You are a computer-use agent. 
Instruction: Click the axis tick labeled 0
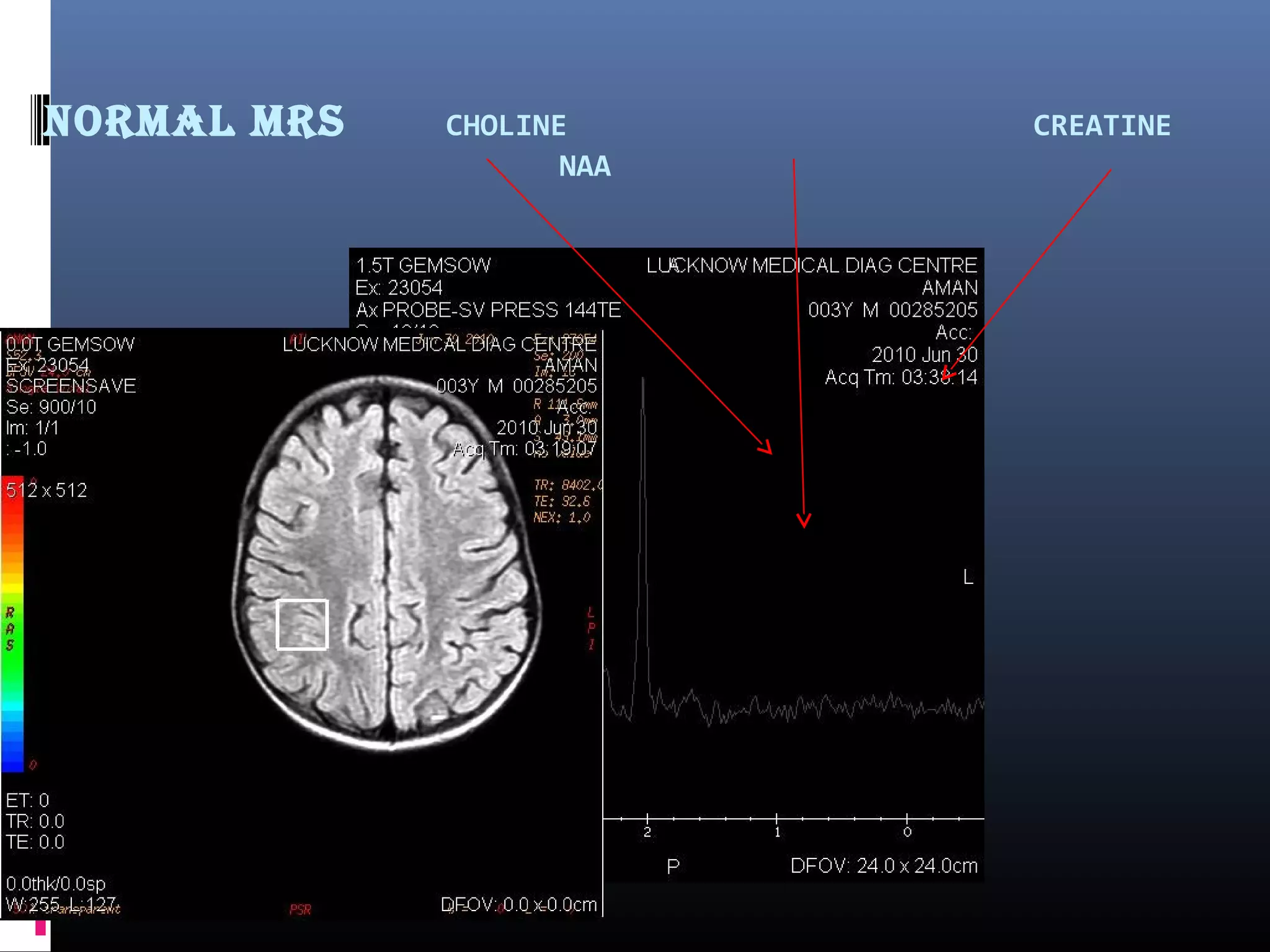tap(907, 829)
